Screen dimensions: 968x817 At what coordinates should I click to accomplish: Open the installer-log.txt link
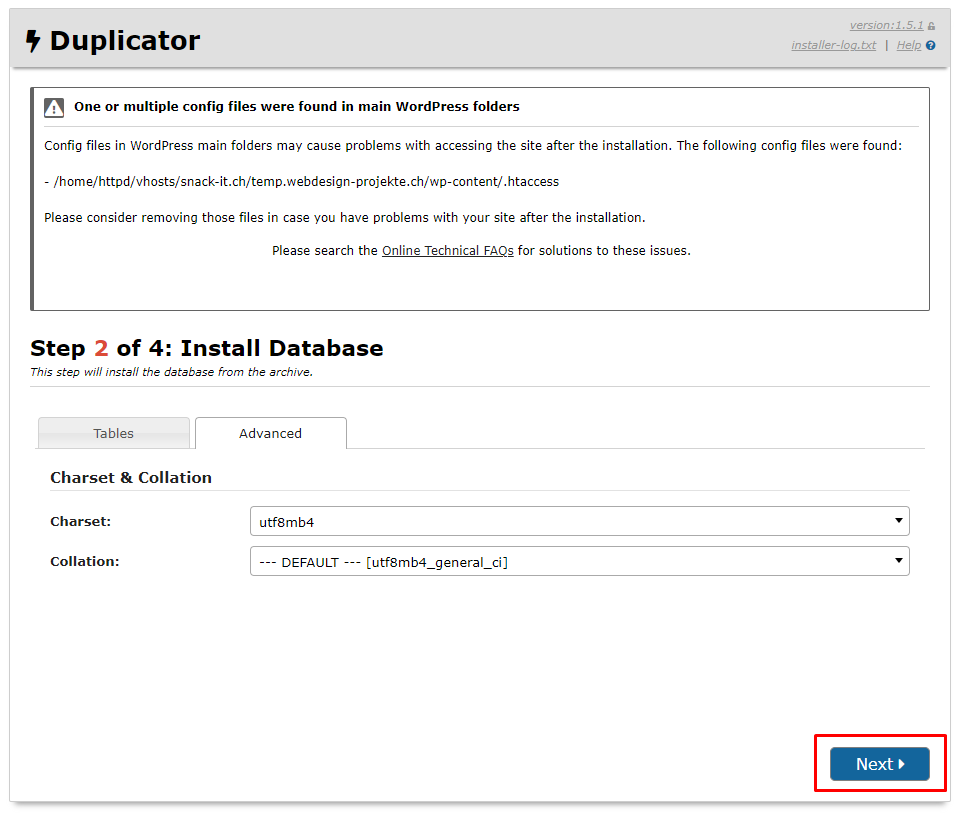tap(833, 45)
